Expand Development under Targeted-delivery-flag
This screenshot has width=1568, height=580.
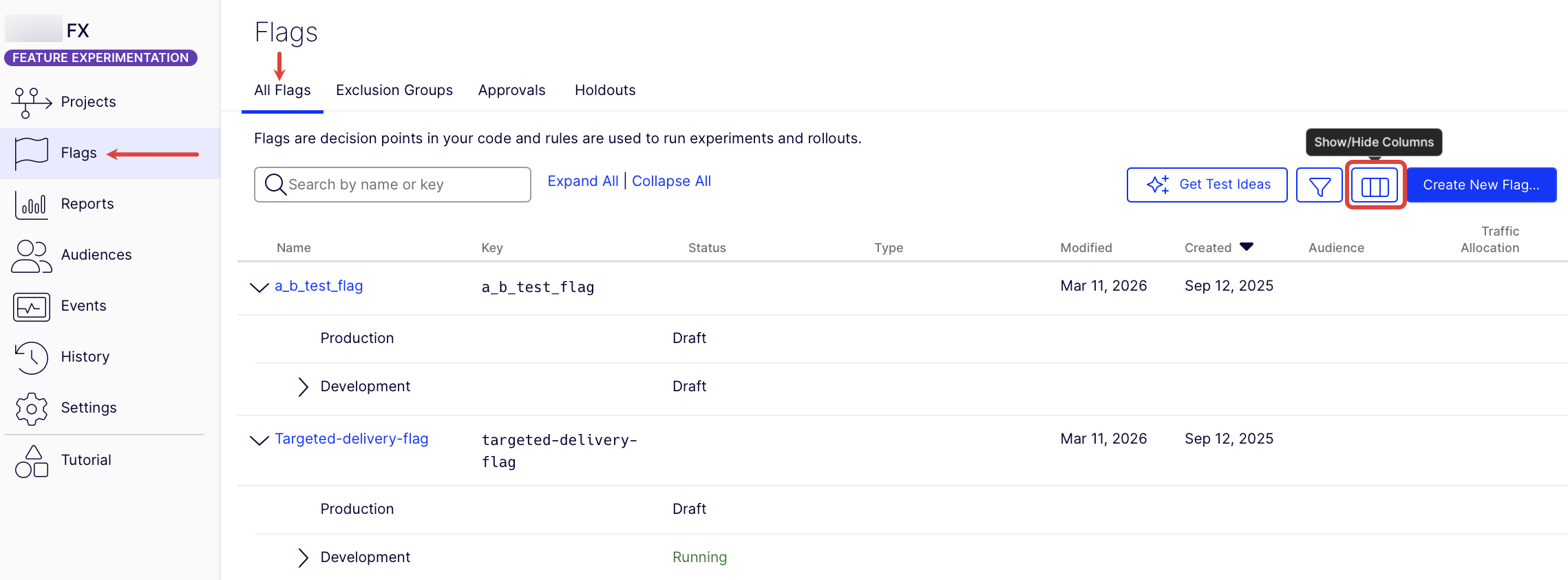point(303,557)
